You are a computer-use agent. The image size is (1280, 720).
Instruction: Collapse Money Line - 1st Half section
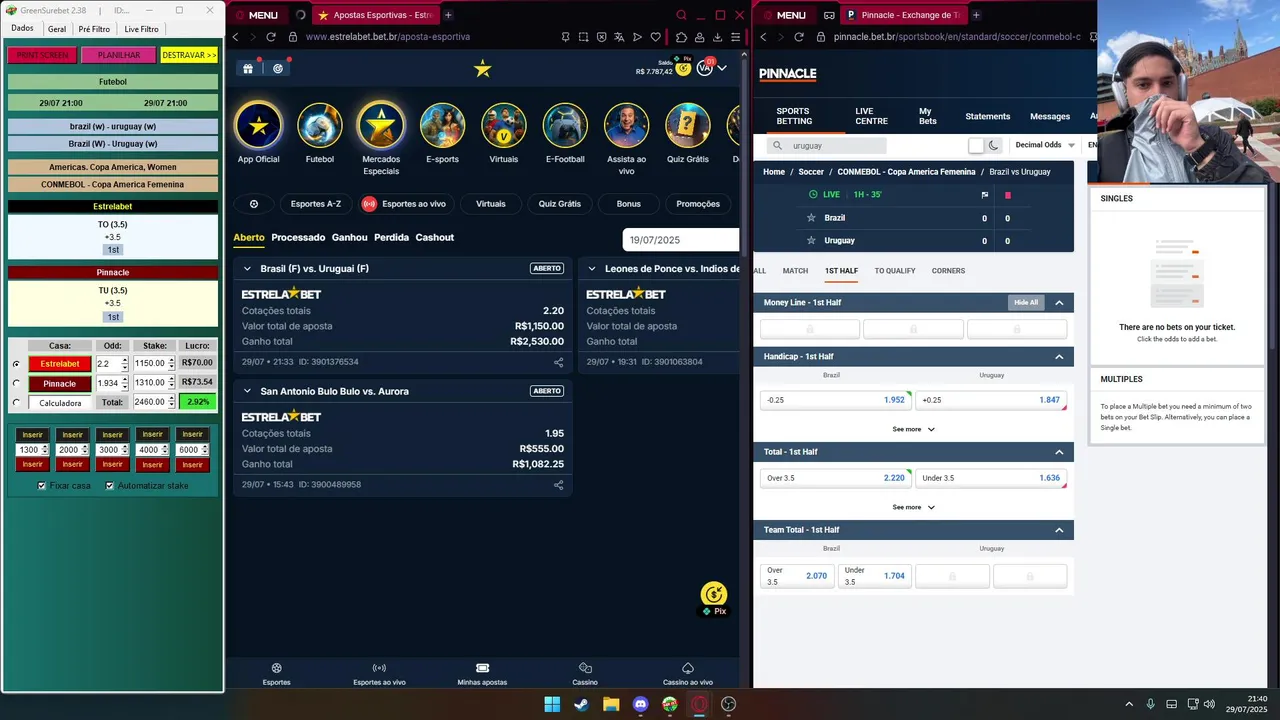[1059, 303]
